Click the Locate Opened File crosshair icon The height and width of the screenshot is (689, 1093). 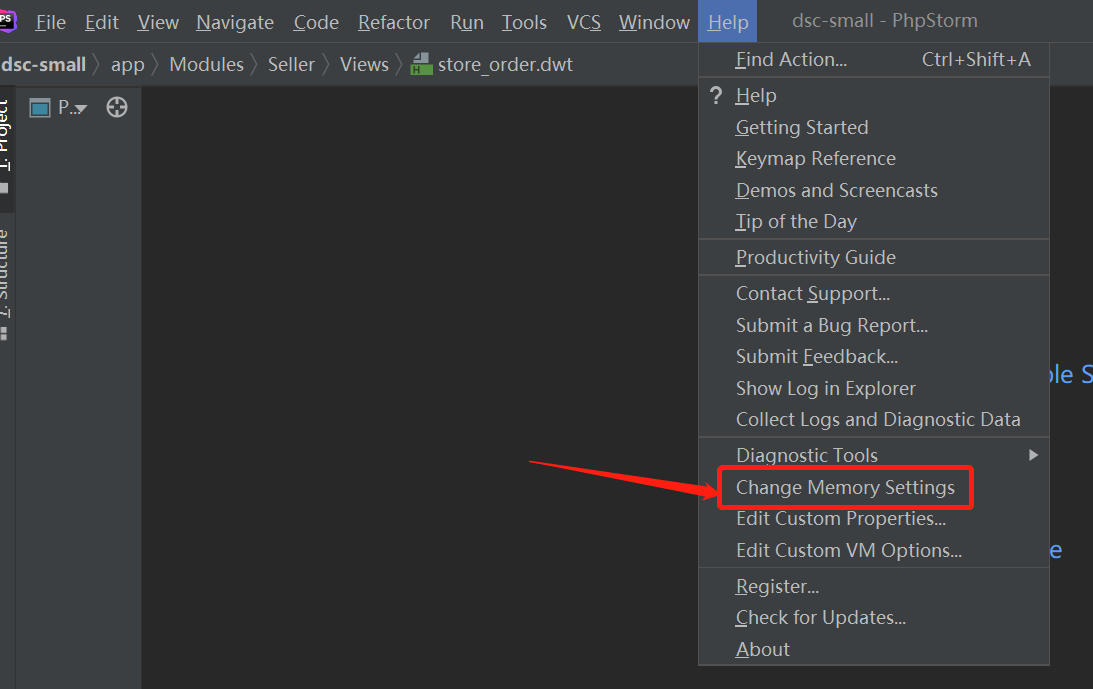pyautogui.click(x=116, y=106)
